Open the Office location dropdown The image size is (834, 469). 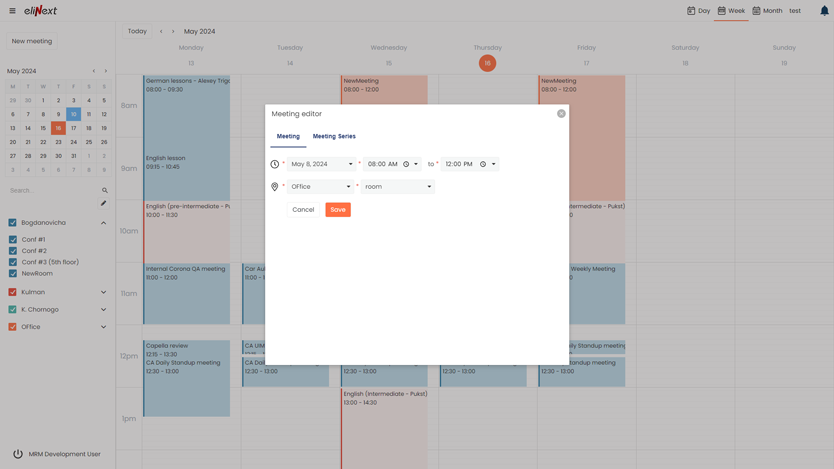(320, 187)
